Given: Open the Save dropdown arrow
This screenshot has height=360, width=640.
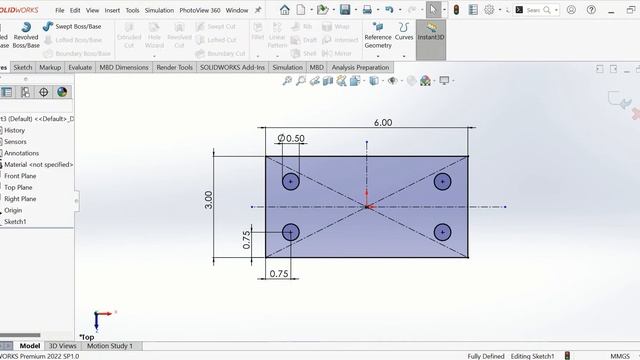Looking at the screenshot, I should pyautogui.click(x=356, y=10).
